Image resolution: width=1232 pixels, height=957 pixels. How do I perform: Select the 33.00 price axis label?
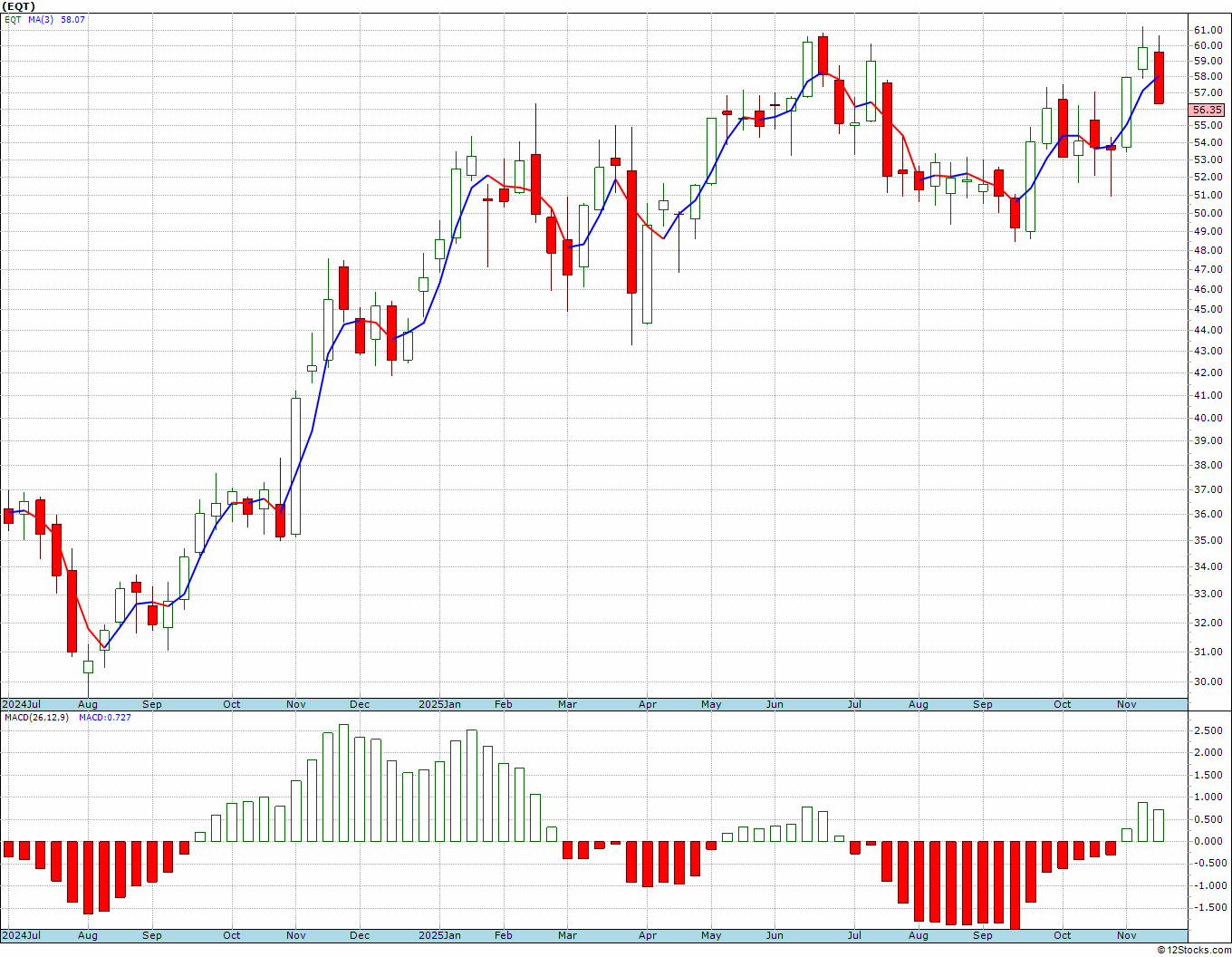pos(1208,594)
